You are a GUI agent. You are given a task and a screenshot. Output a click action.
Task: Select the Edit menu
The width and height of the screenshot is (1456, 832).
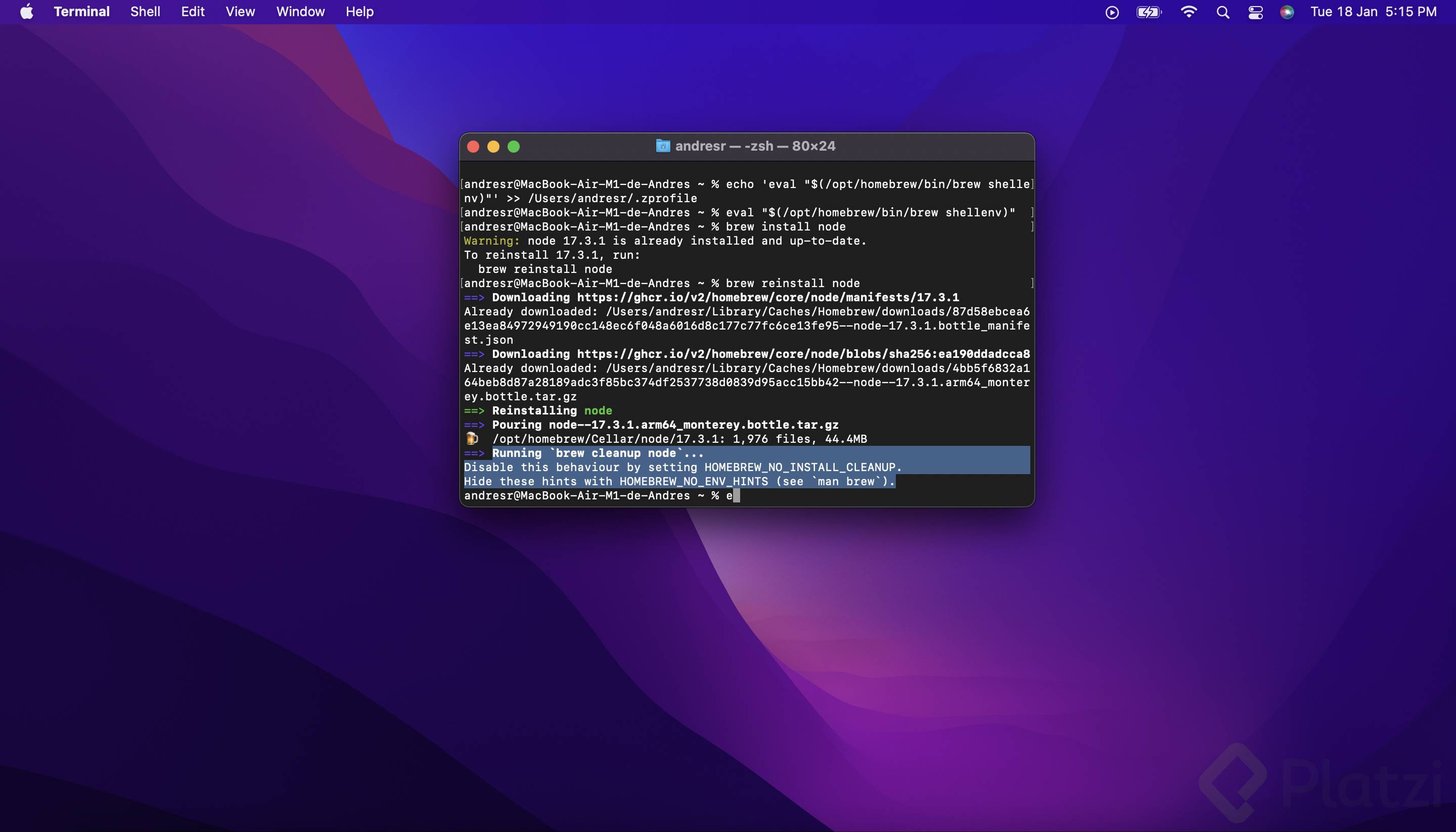click(192, 12)
